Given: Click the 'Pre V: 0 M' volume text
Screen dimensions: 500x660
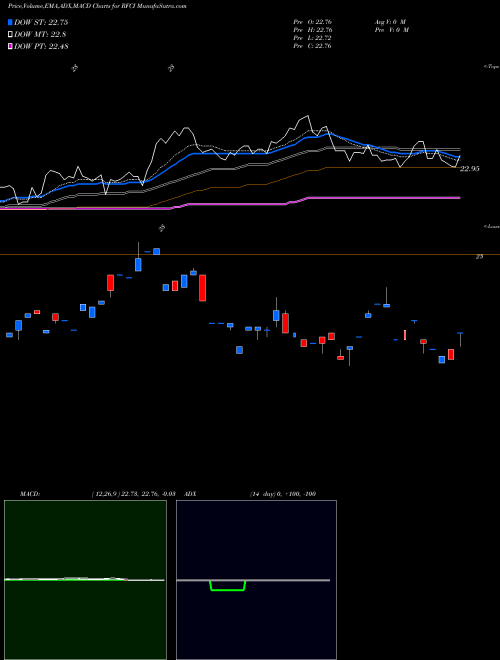Looking at the screenshot, I should click(391, 30).
